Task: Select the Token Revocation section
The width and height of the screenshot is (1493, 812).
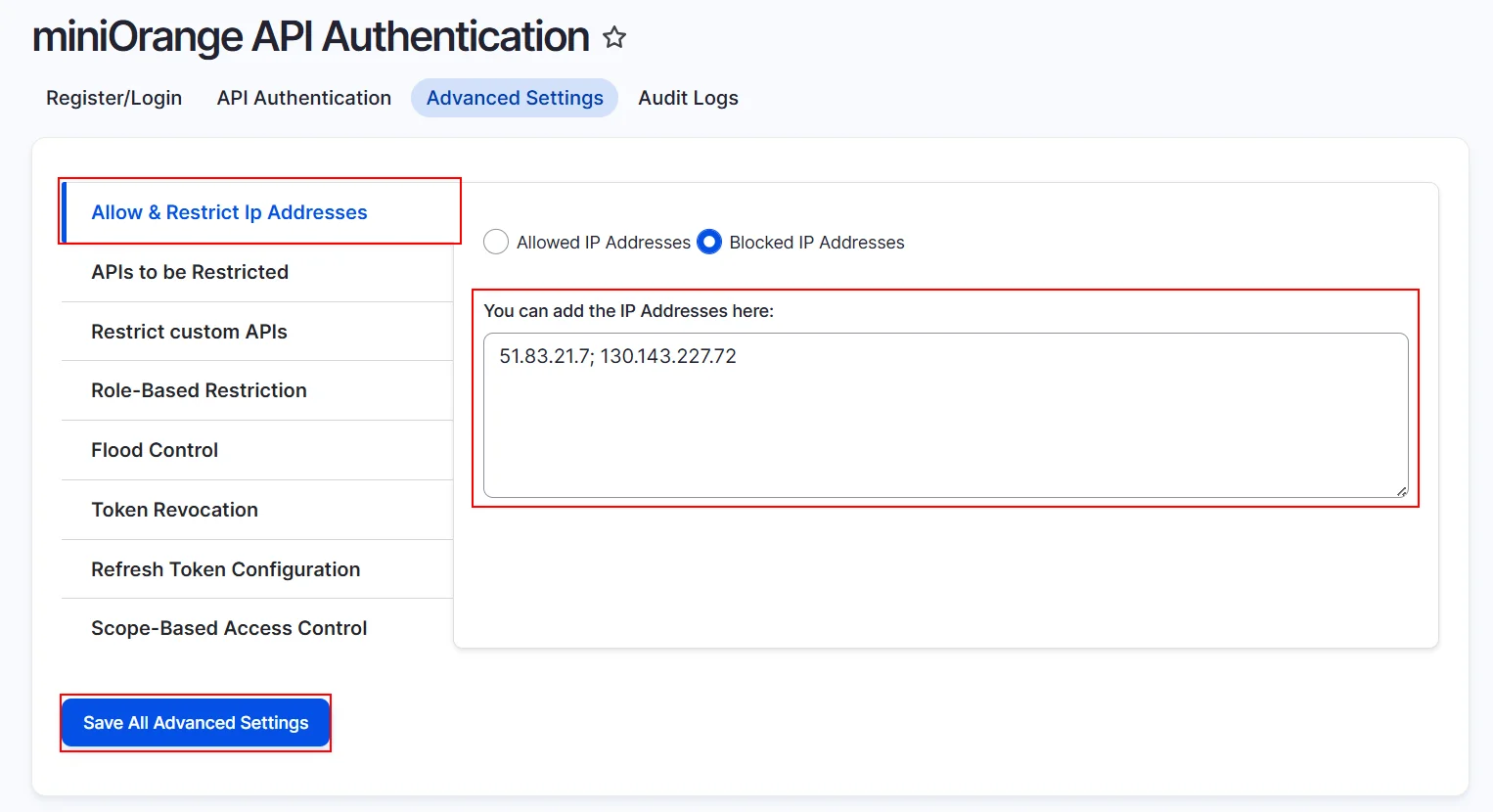Action: pos(174,510)
